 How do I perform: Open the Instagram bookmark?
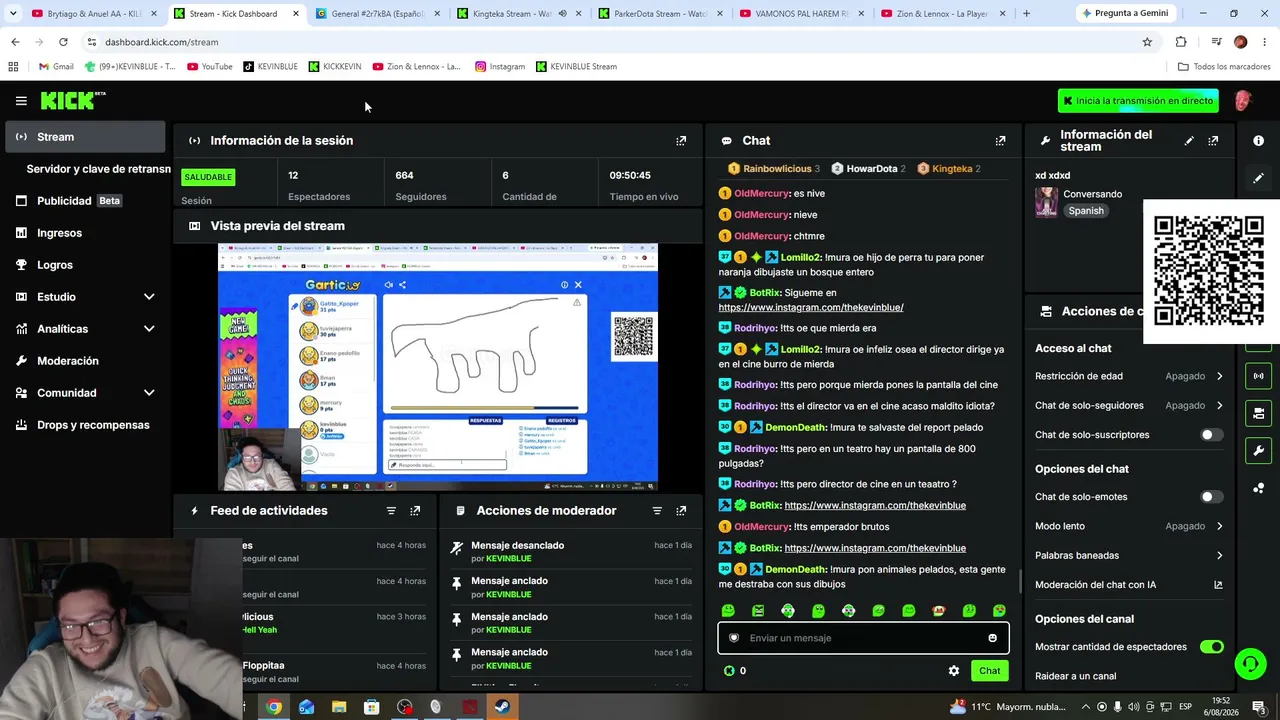(x=499, y=67)
